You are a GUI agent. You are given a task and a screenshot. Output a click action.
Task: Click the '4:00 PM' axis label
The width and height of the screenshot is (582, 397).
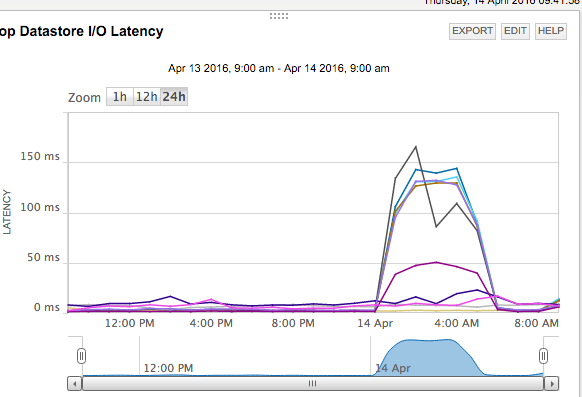point(211,324)
